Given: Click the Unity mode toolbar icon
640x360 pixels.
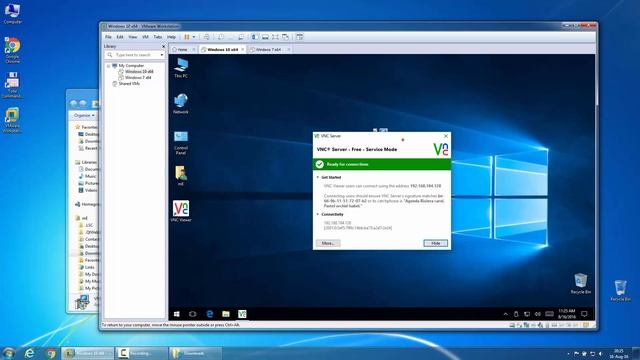Looking at the screenshot, I should (x=285, y=37).
